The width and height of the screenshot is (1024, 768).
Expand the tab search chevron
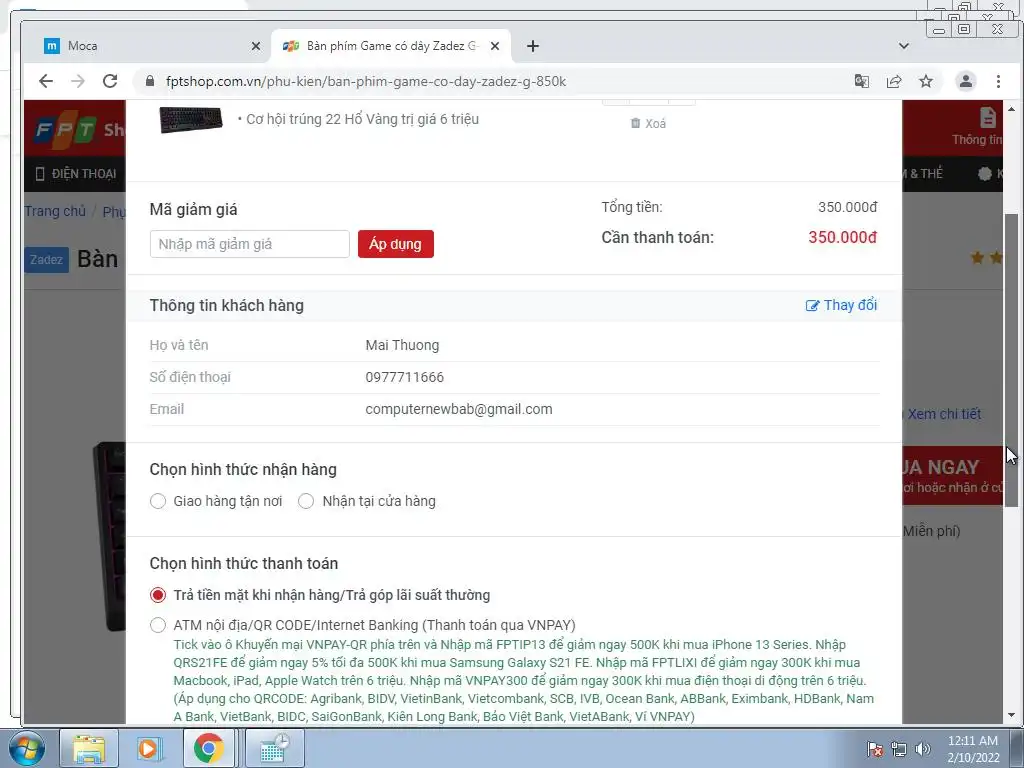pyautogui.click(x=904, y=46)
